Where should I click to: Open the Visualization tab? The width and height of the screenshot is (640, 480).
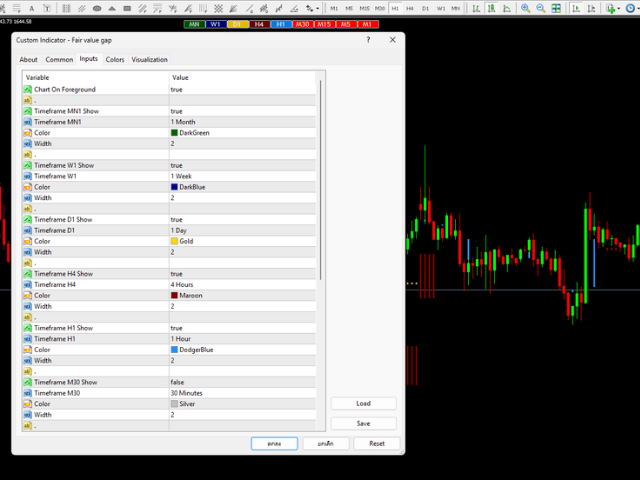[x=149, y=60]
